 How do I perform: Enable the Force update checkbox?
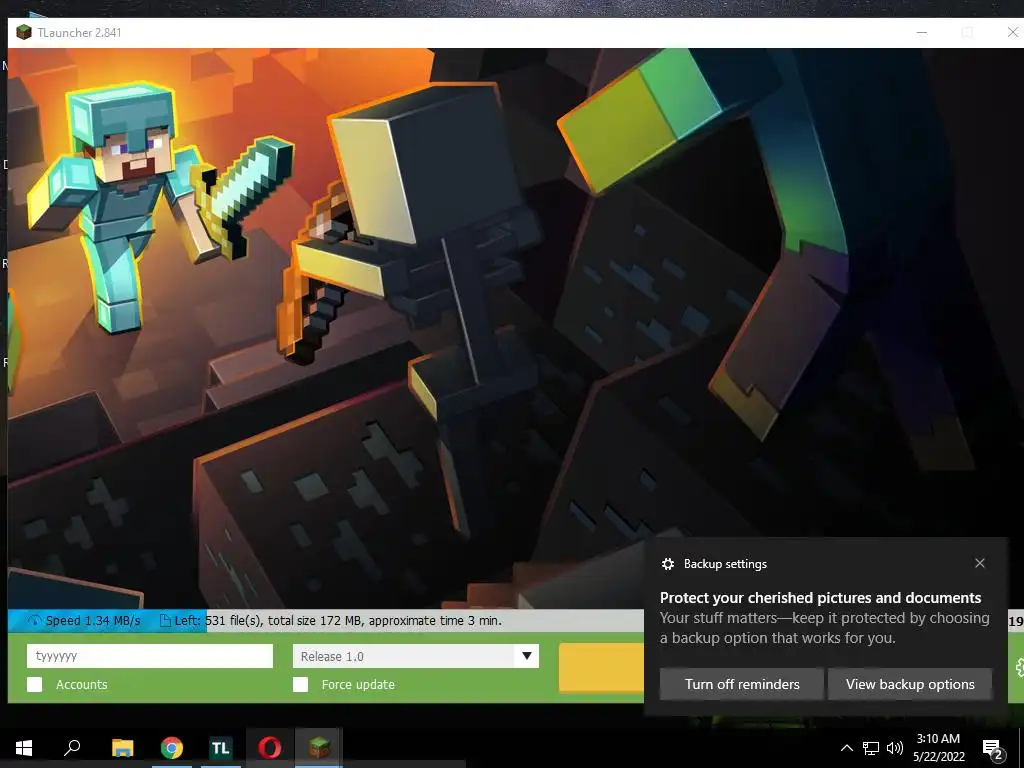(x=300, y=684)
